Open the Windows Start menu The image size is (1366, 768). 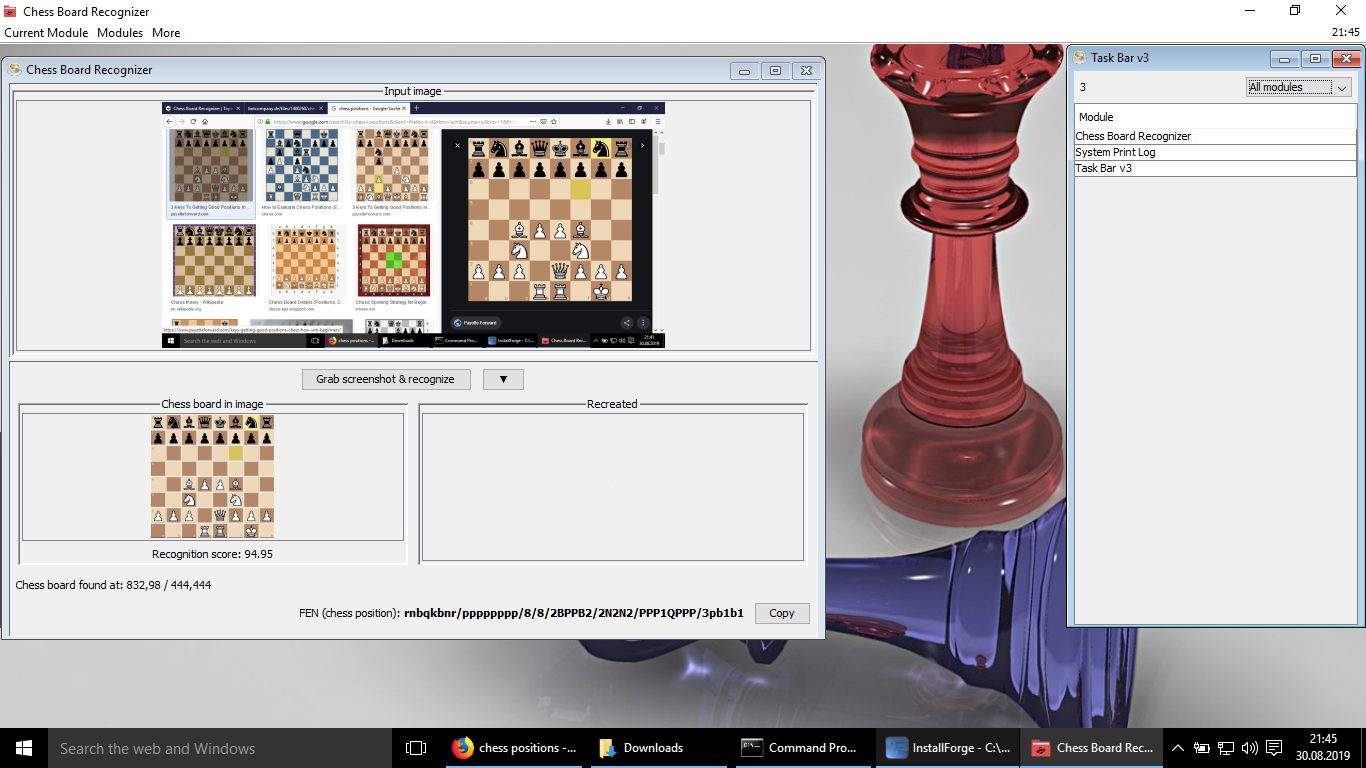pos(24,748)
